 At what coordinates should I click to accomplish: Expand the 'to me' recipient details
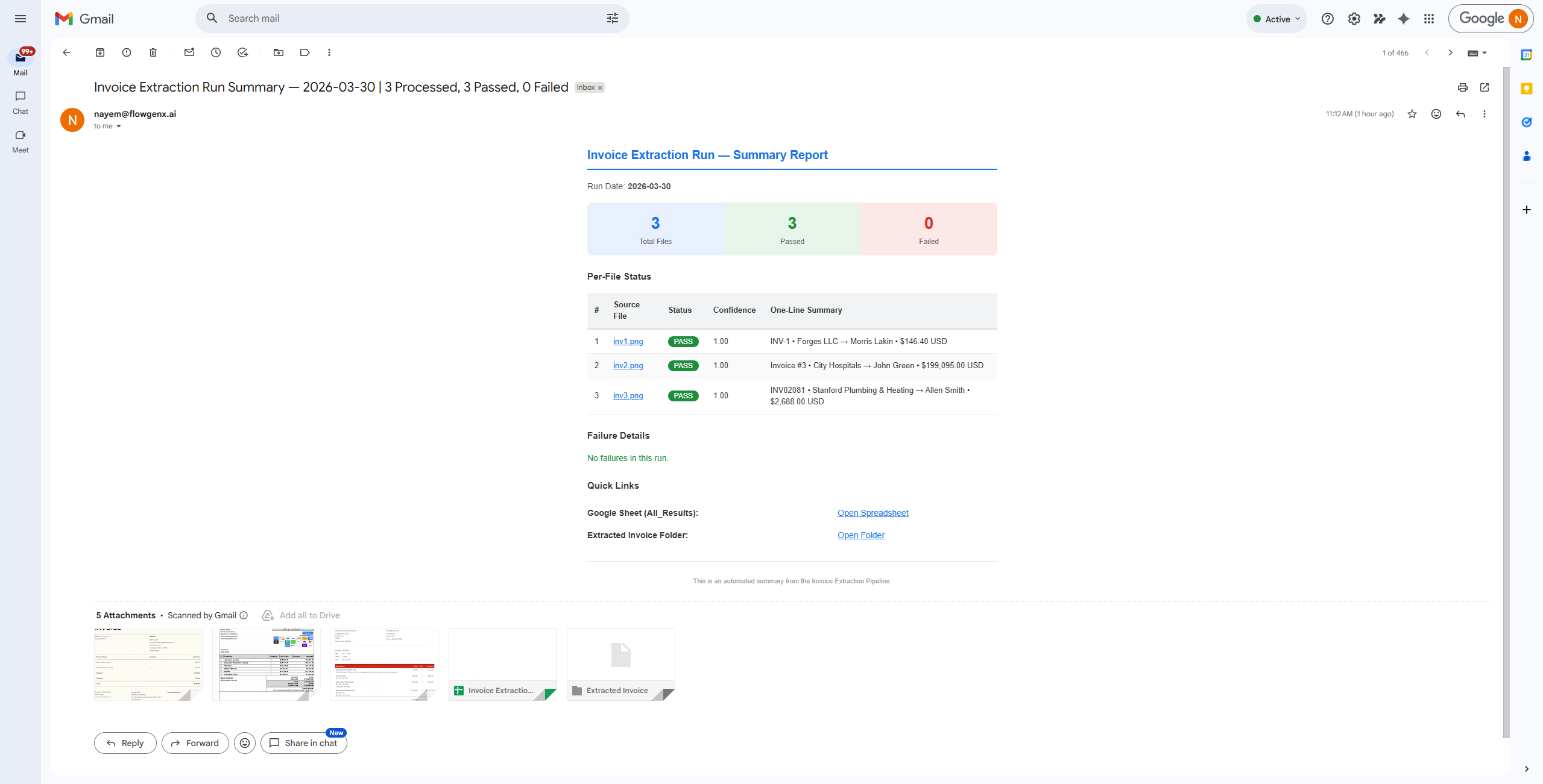119,126
